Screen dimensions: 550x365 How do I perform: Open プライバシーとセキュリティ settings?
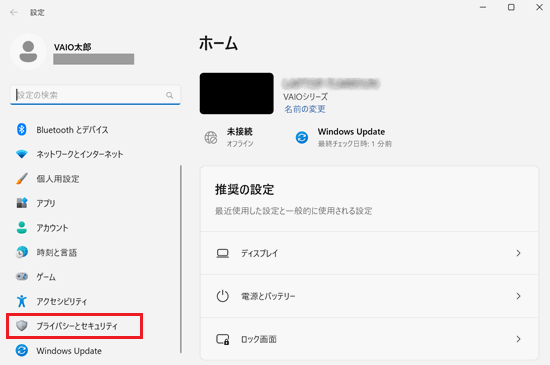tap(74, 326)
